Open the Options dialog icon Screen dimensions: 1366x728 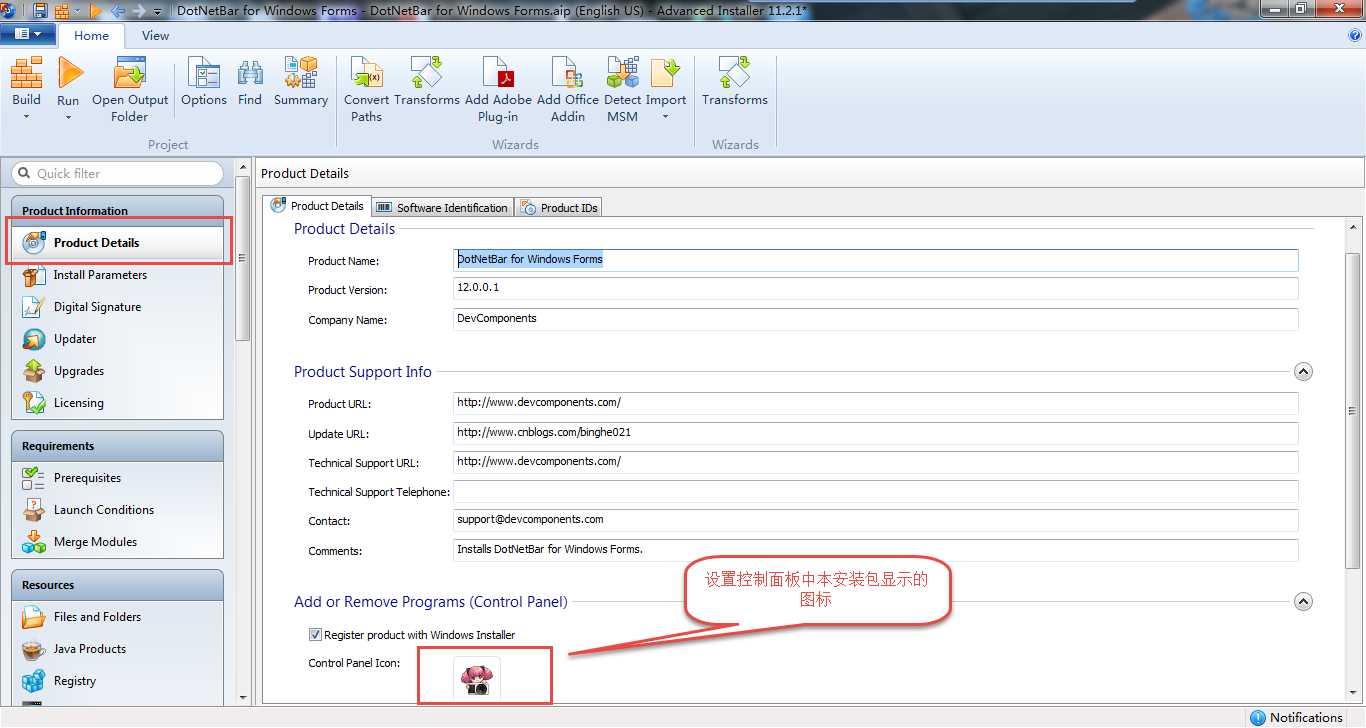(204, 72)
